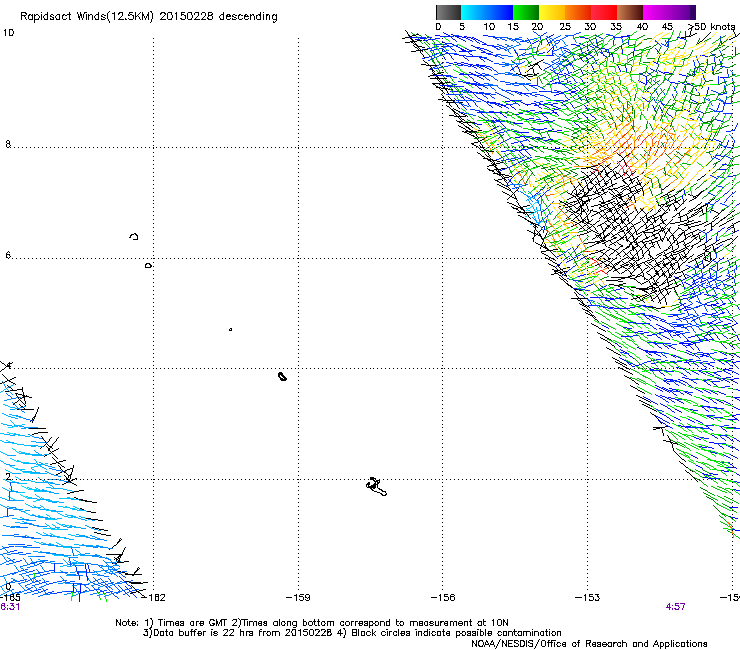Click the small island just below 6N near -162
Viewport: 740px width, 650px height.
pos(149,266)
